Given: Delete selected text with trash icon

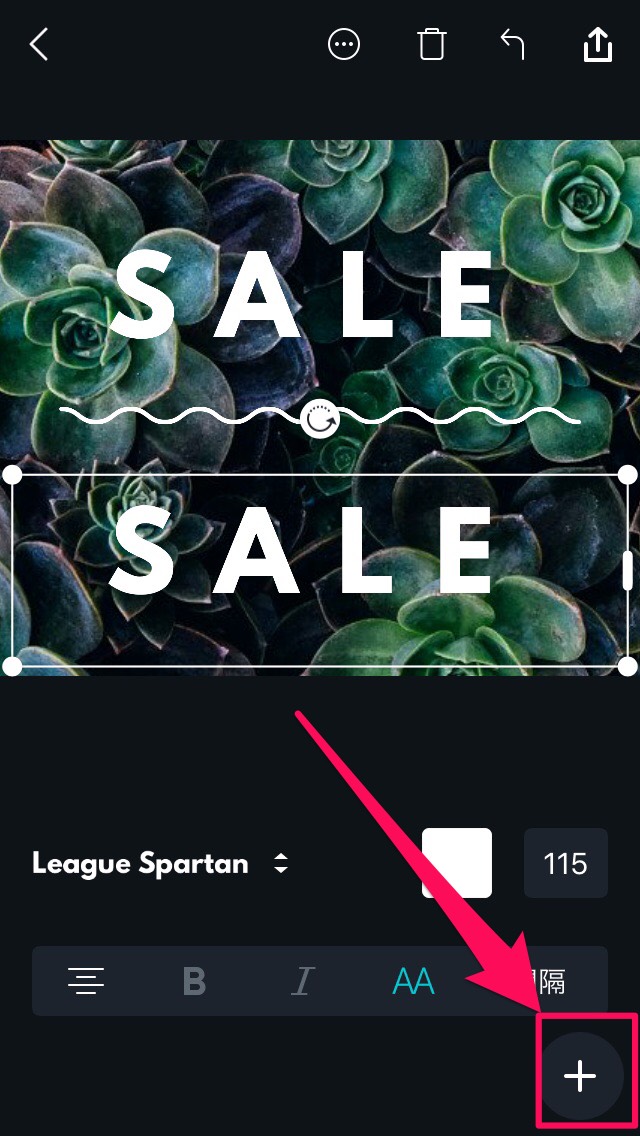Looking at the screenshot, I should (x=431, y=44).
